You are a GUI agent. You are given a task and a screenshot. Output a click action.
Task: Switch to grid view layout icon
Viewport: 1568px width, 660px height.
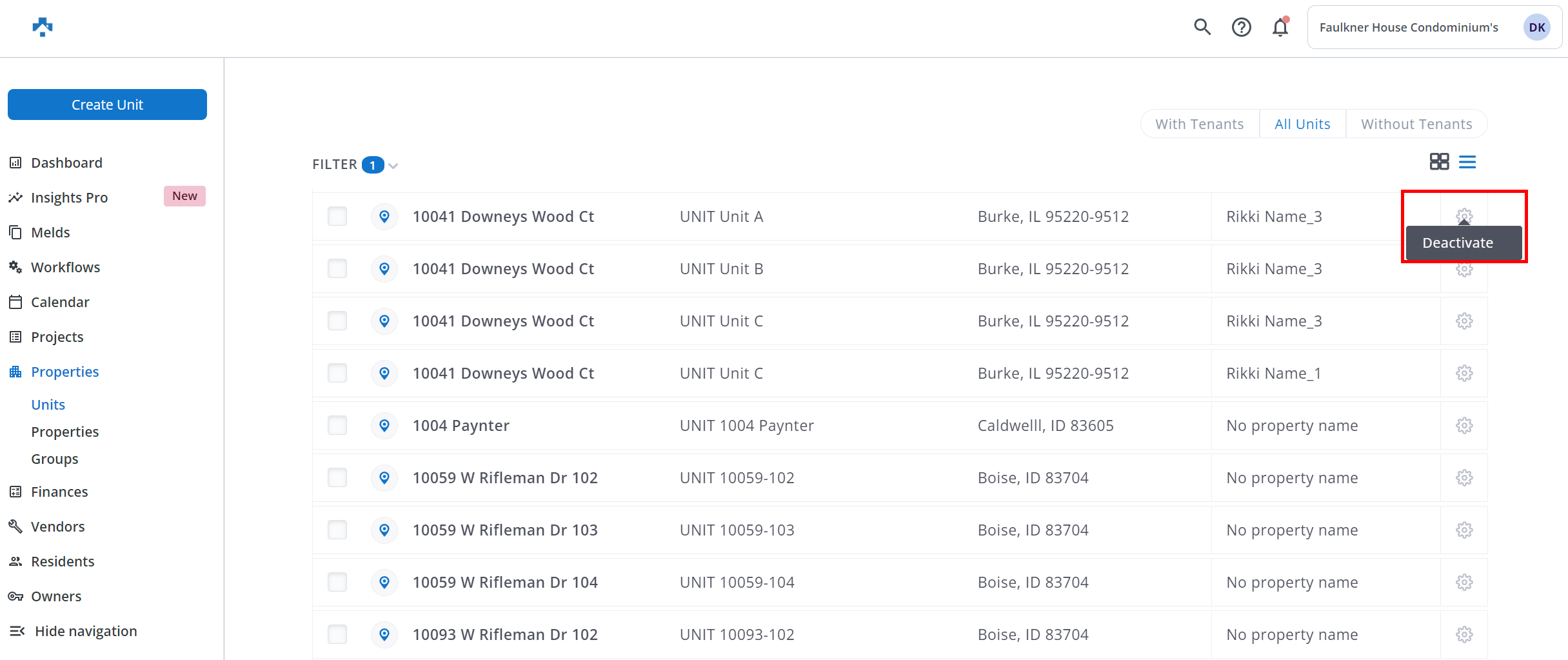(x=1439, y=161)
